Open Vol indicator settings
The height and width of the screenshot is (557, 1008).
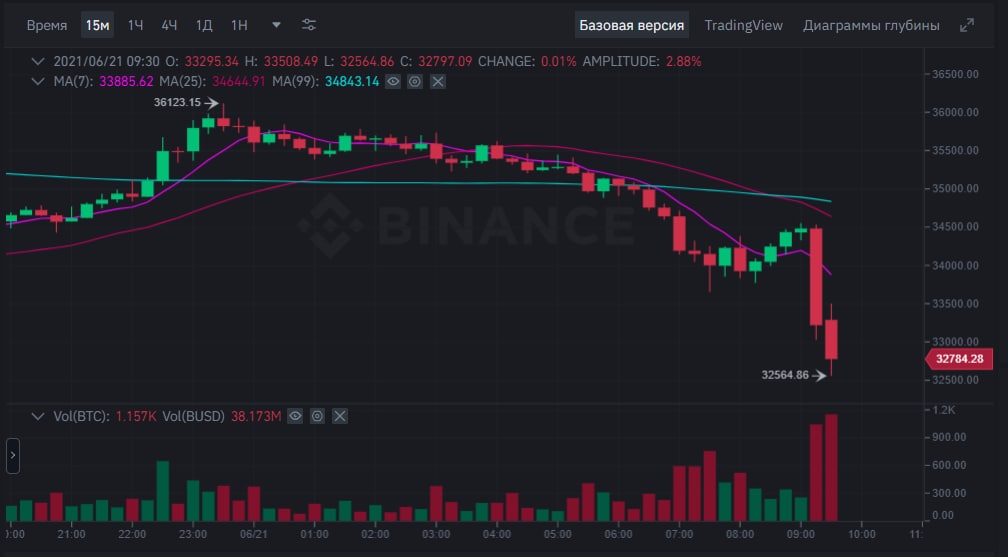[318, 416]
